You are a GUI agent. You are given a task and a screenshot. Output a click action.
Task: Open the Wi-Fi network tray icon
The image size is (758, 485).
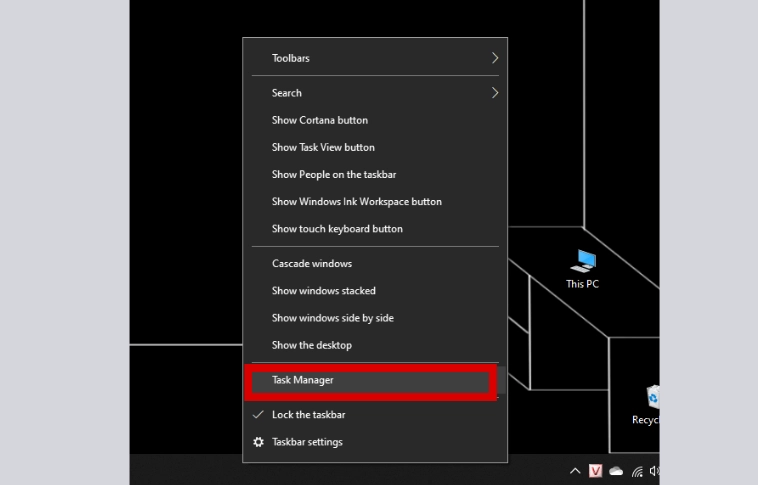[637, 471]
